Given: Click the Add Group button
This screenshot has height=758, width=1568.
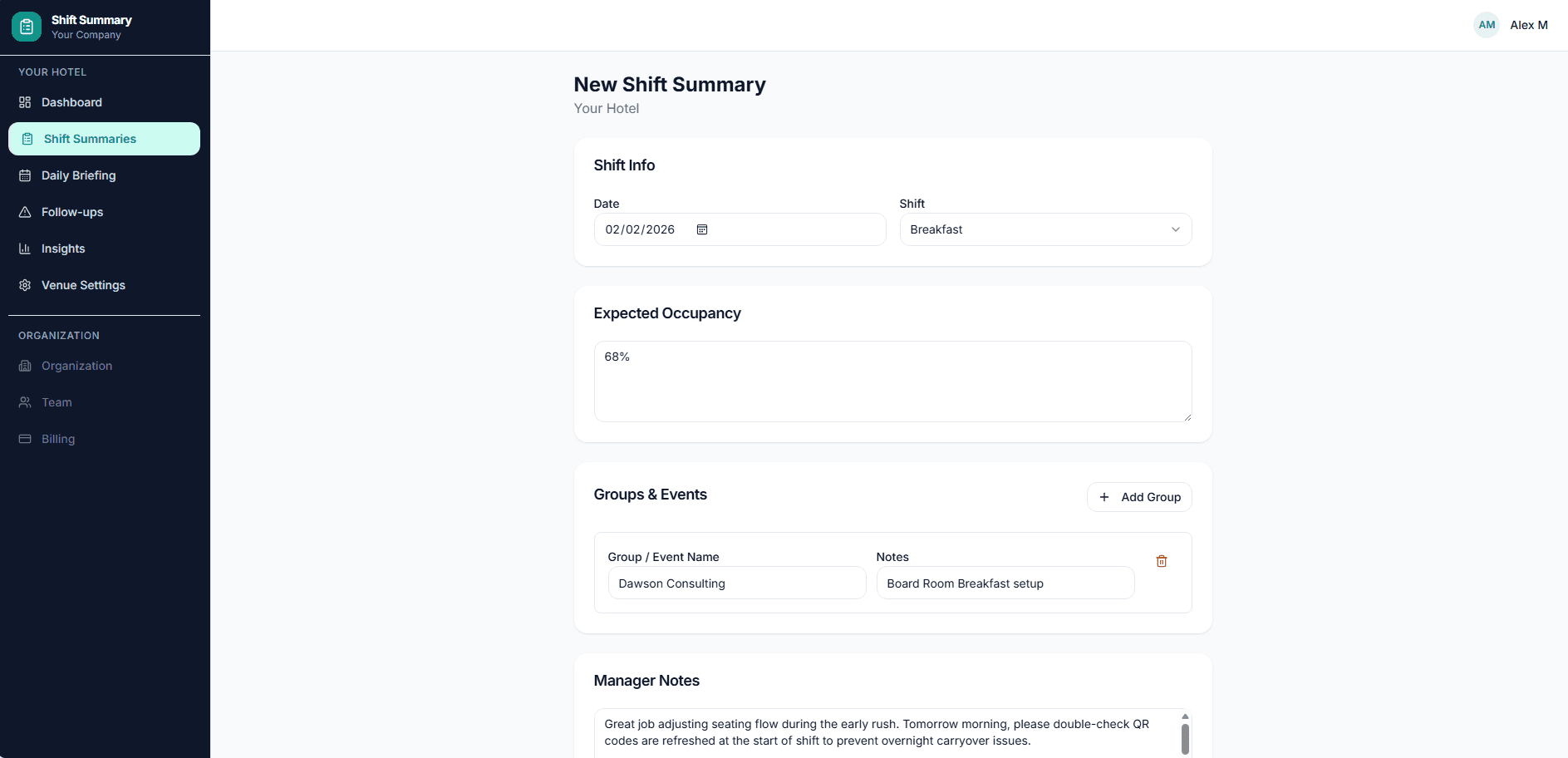Looking at the screenshot, I should (1139, 496).
